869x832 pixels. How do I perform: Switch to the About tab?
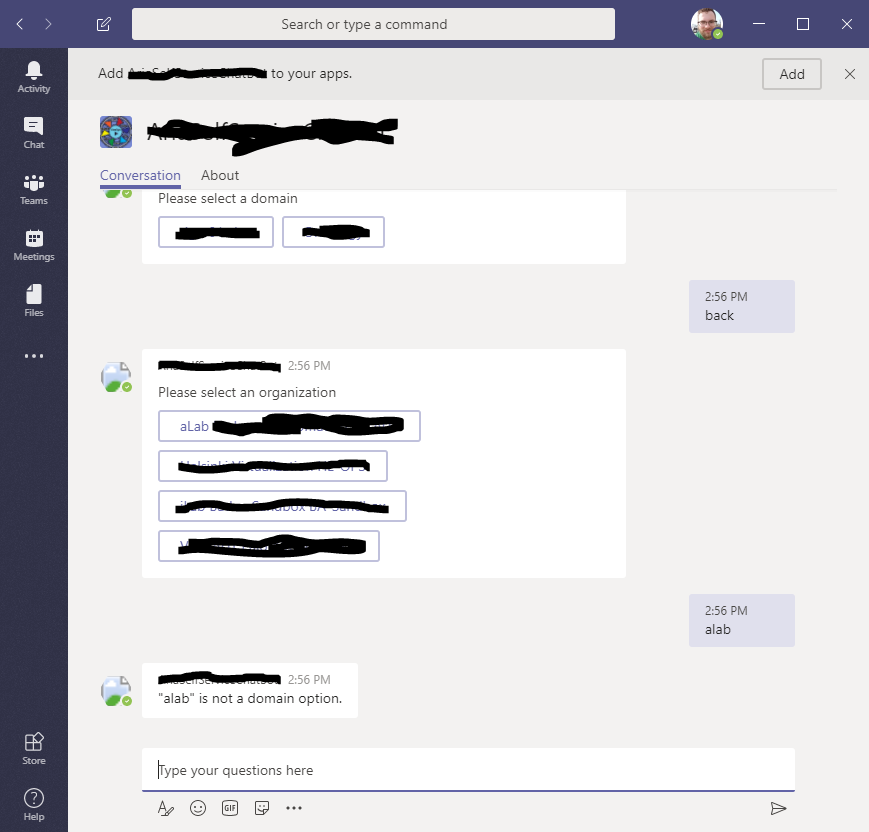pyautogui.click(x=220, y=175)
